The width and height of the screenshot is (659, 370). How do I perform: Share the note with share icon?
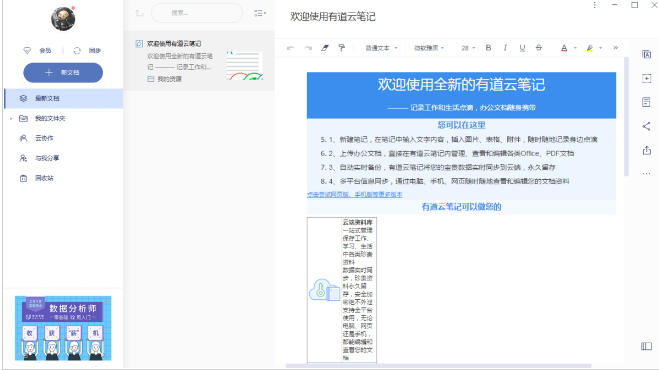point(646,126)
